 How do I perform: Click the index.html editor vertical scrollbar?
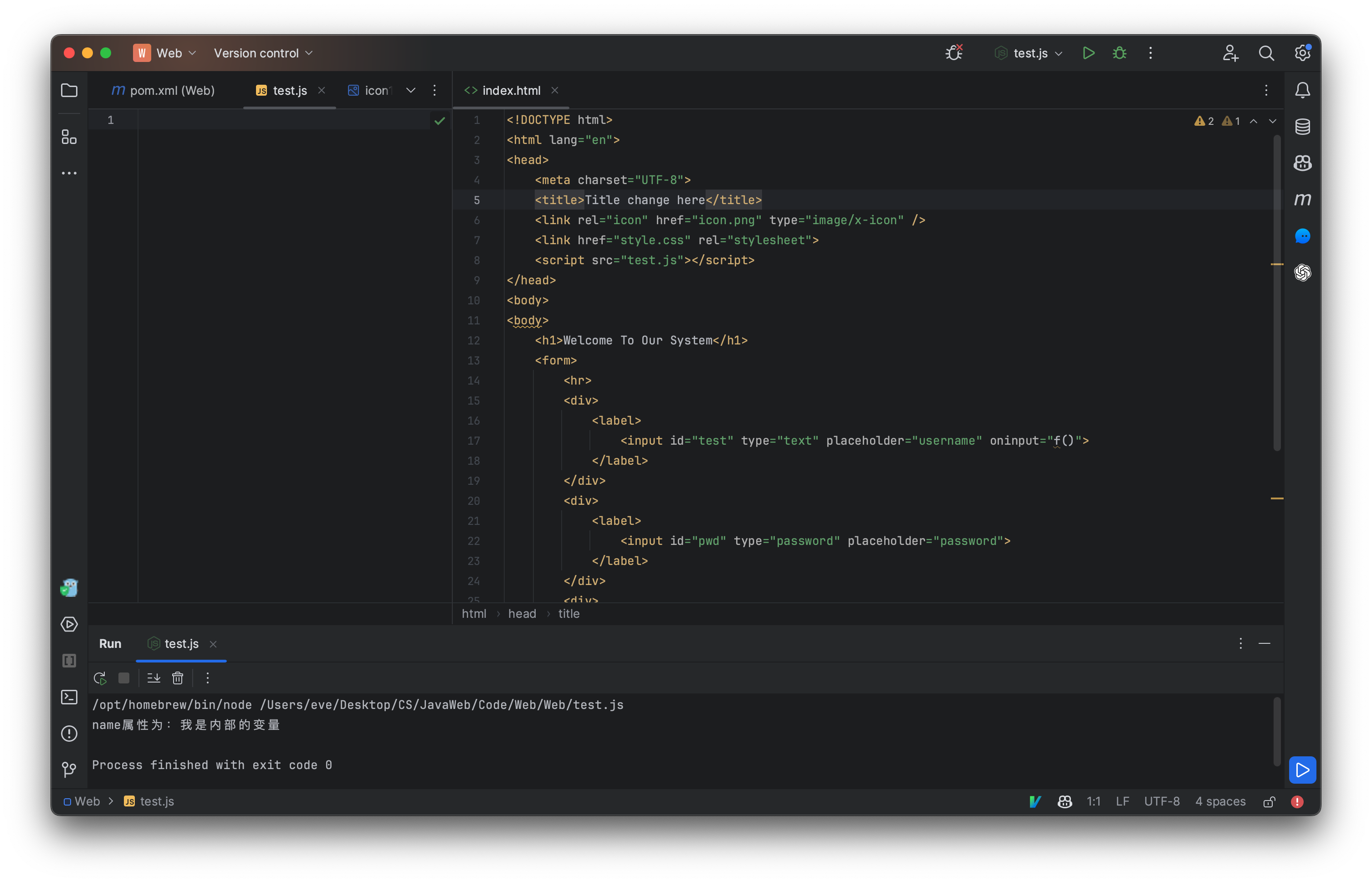(x=1277, y=293)
